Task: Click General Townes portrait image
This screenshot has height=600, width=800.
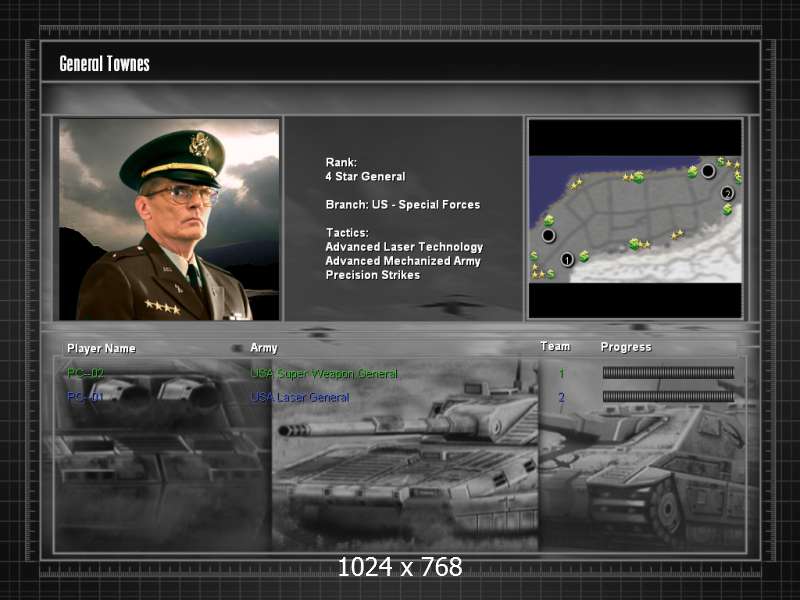Action: point(169,219)
